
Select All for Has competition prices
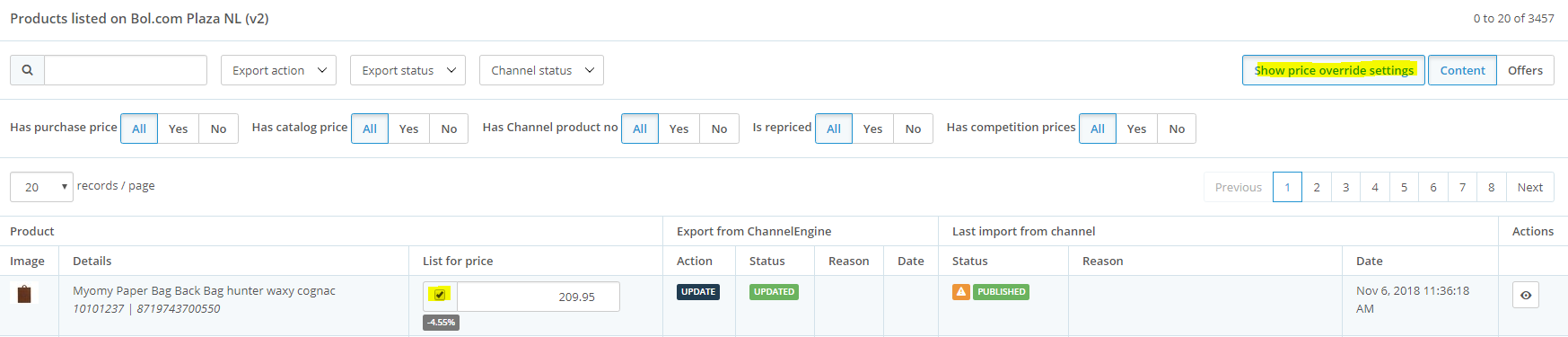(1098, 129)
